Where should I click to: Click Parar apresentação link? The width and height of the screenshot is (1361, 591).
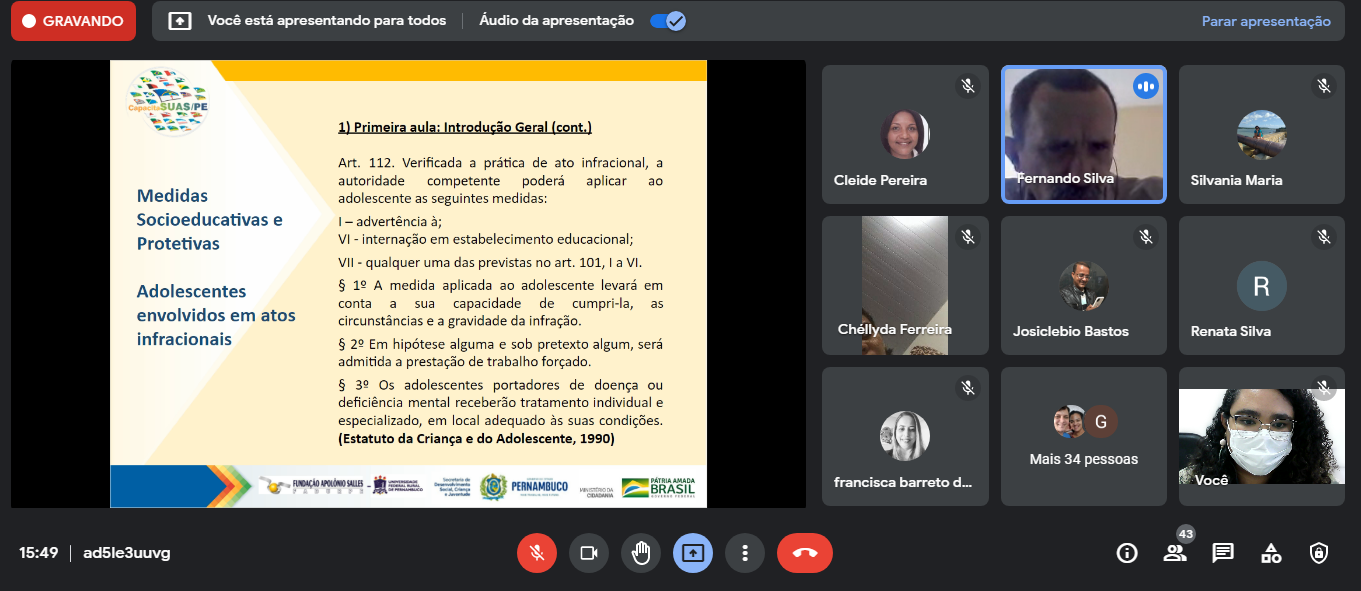tap(1266, 21)
